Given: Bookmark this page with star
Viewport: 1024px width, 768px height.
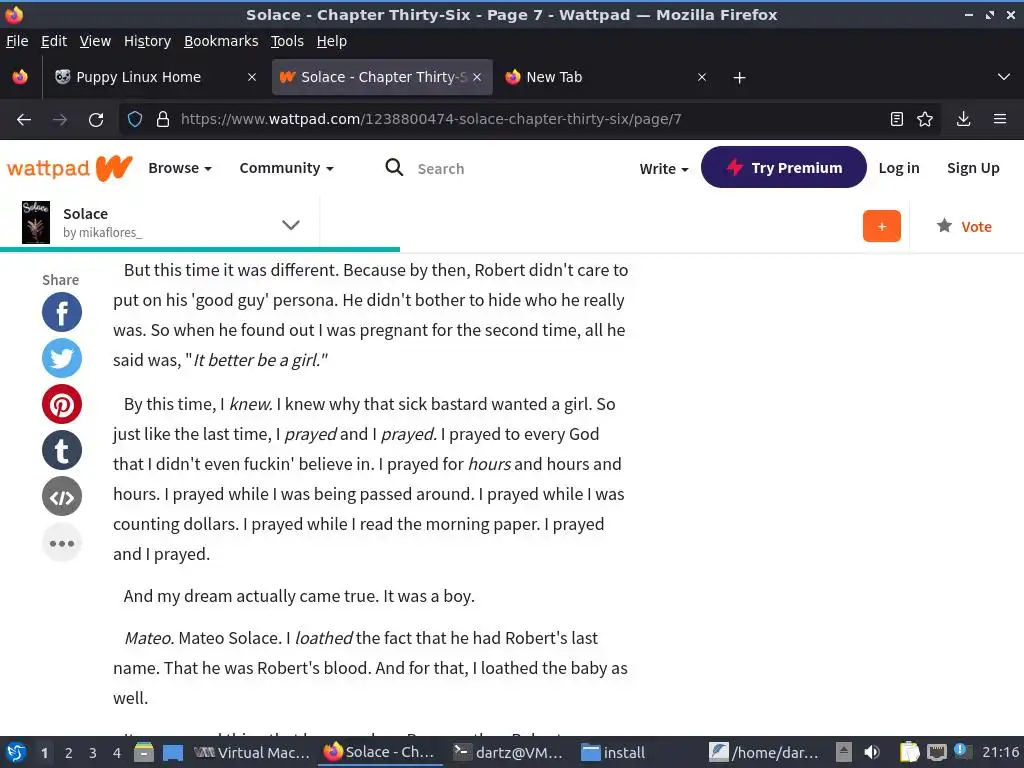Looking at the screenshot, I should pyautogui.click(x=925, y=119).
